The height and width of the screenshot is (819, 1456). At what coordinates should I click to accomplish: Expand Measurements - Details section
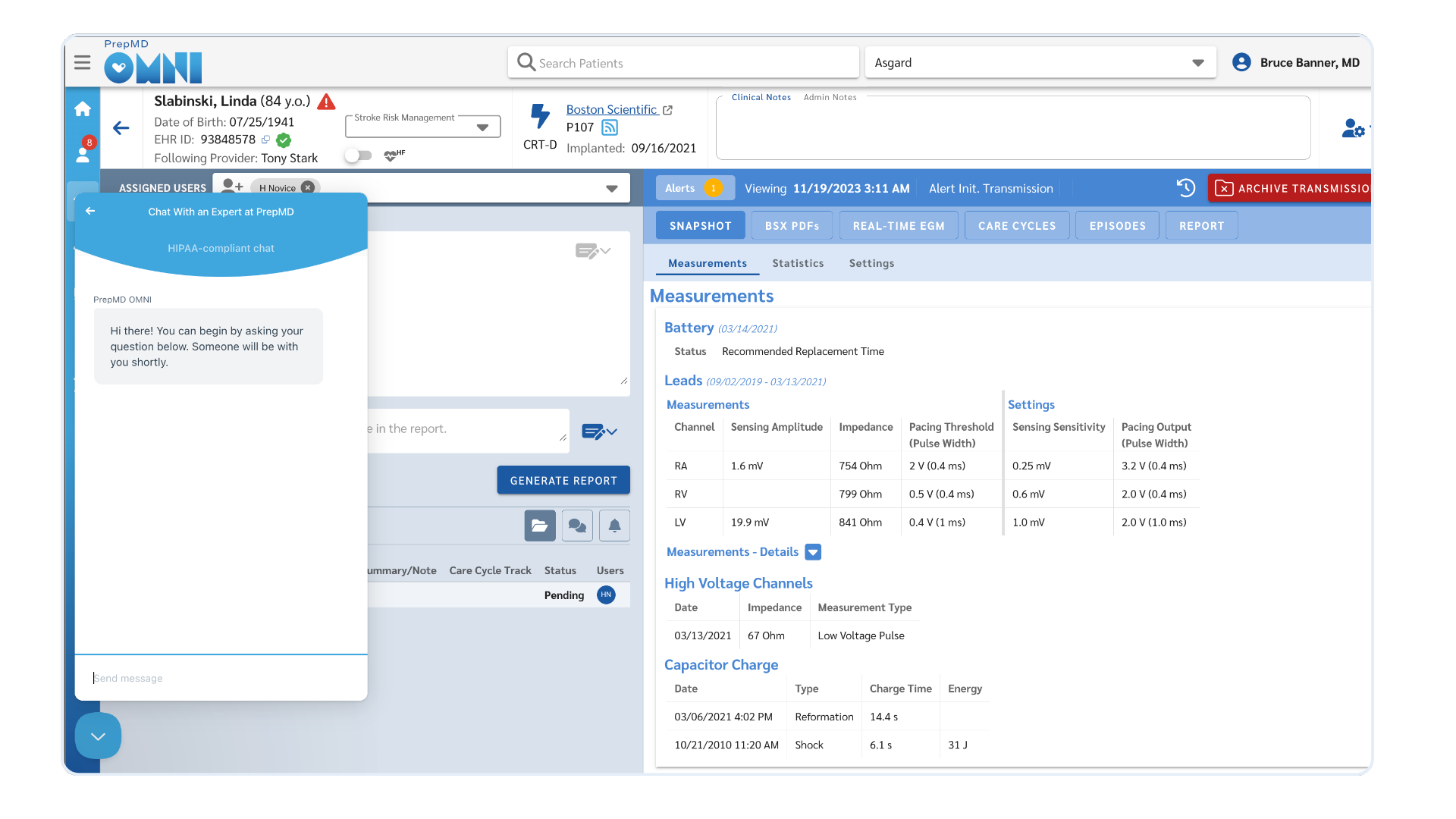[x=813, y=552]
